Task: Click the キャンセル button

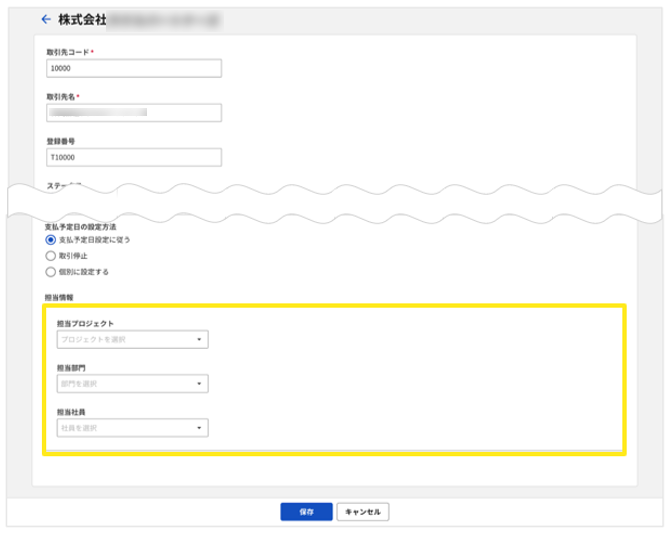Action: (362, 511)
